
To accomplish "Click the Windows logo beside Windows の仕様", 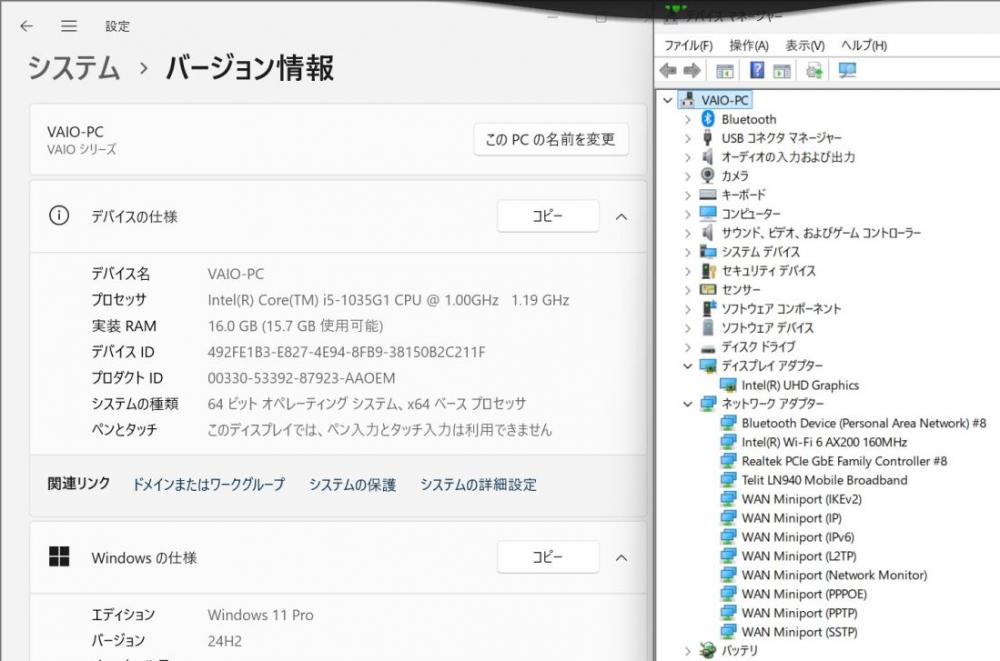I will pyautogui.click(x=59, y=556).
